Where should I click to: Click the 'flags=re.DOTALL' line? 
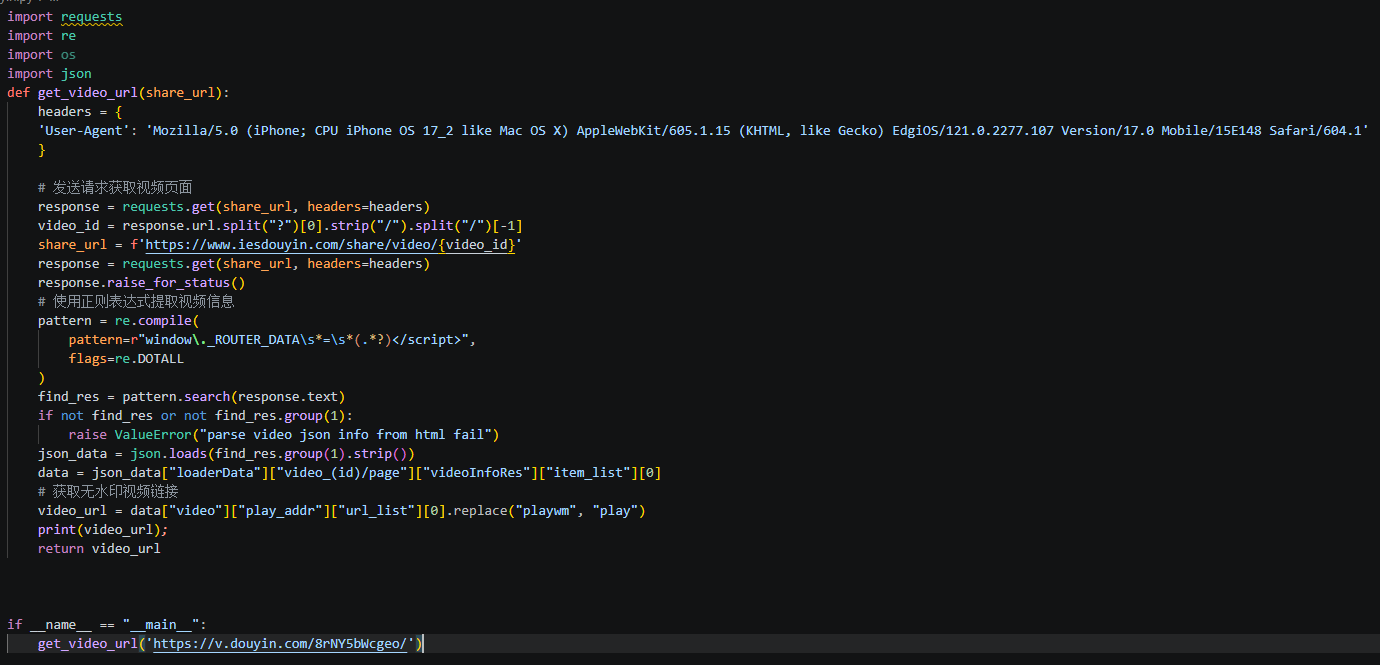126,359
